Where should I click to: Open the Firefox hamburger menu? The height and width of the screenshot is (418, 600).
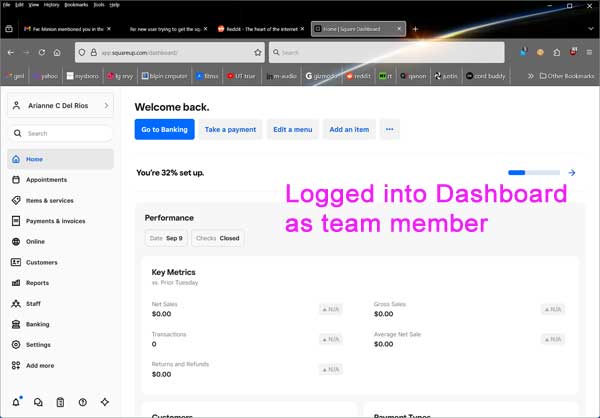pos(589,52)
